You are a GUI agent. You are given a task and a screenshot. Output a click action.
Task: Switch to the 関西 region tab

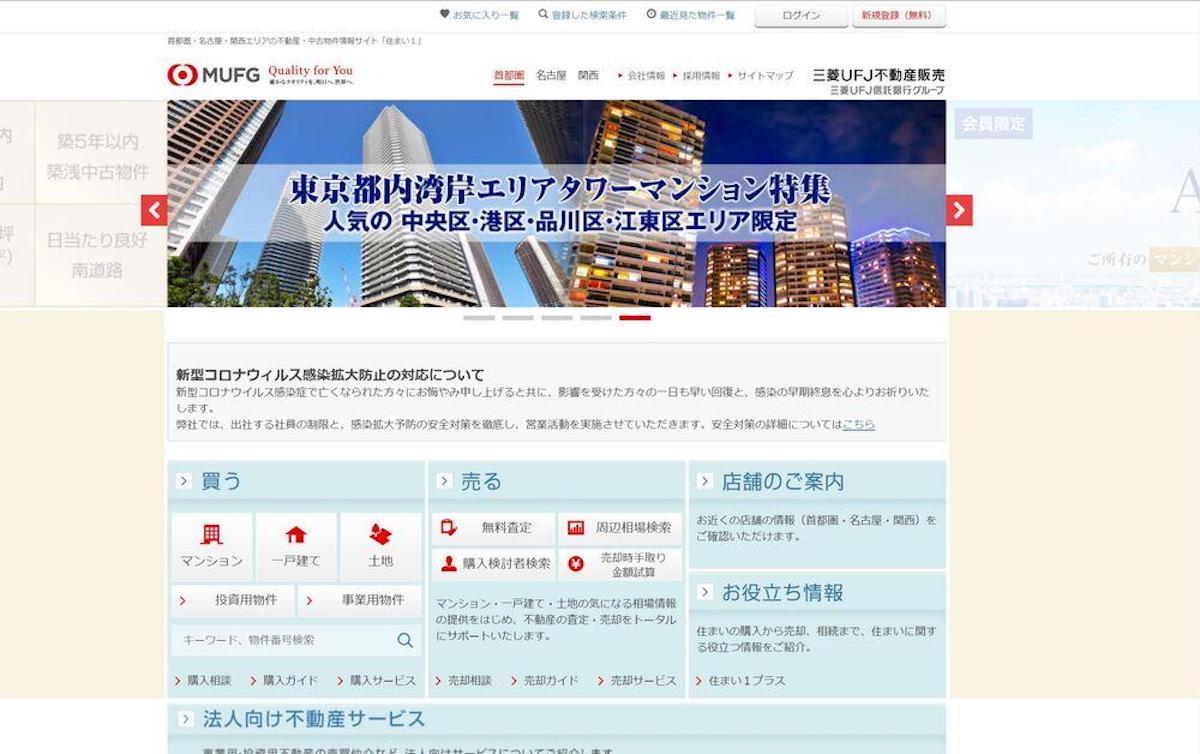coord(588,75)
